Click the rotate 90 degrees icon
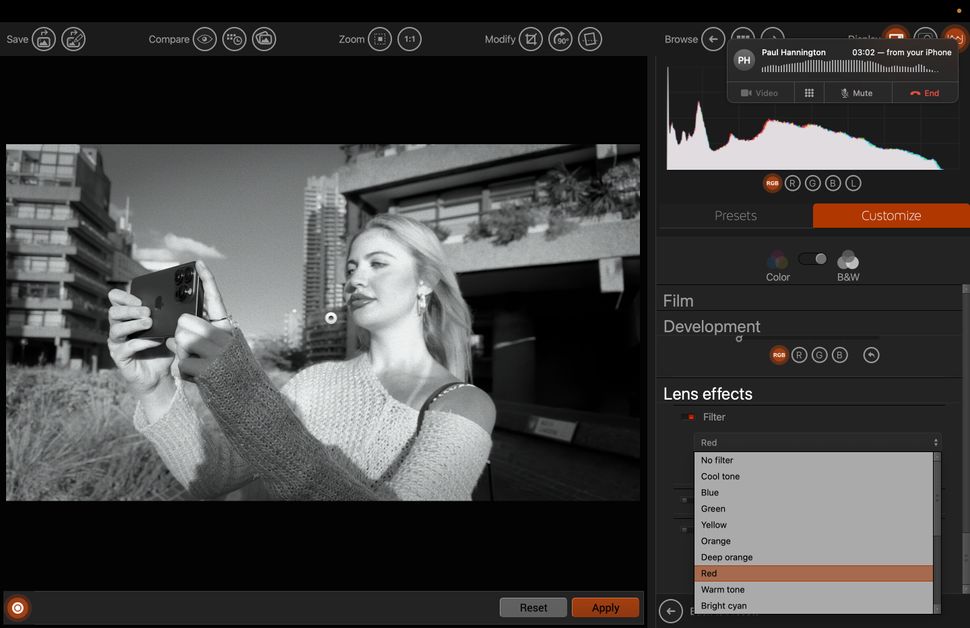This screenshot has height=628, width=970. point(560,39)
